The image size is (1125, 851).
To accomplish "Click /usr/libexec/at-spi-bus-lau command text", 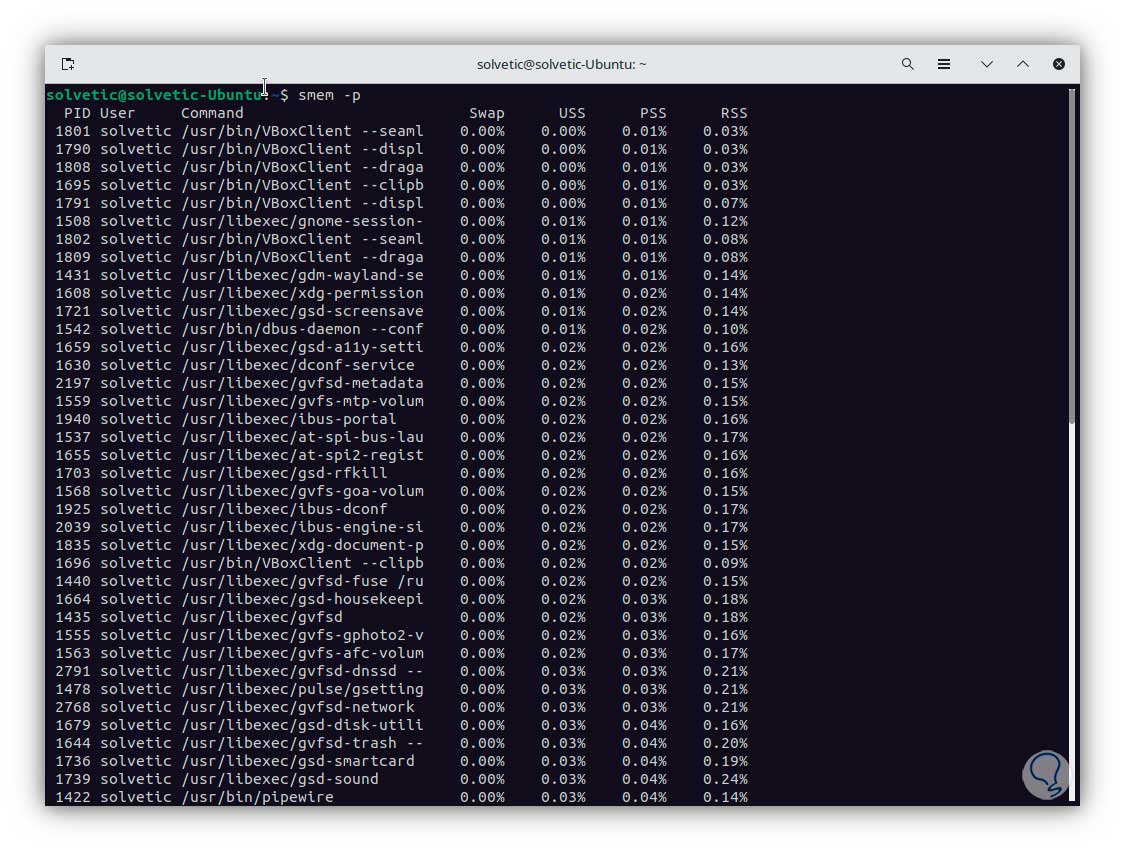I will [302, 437].
